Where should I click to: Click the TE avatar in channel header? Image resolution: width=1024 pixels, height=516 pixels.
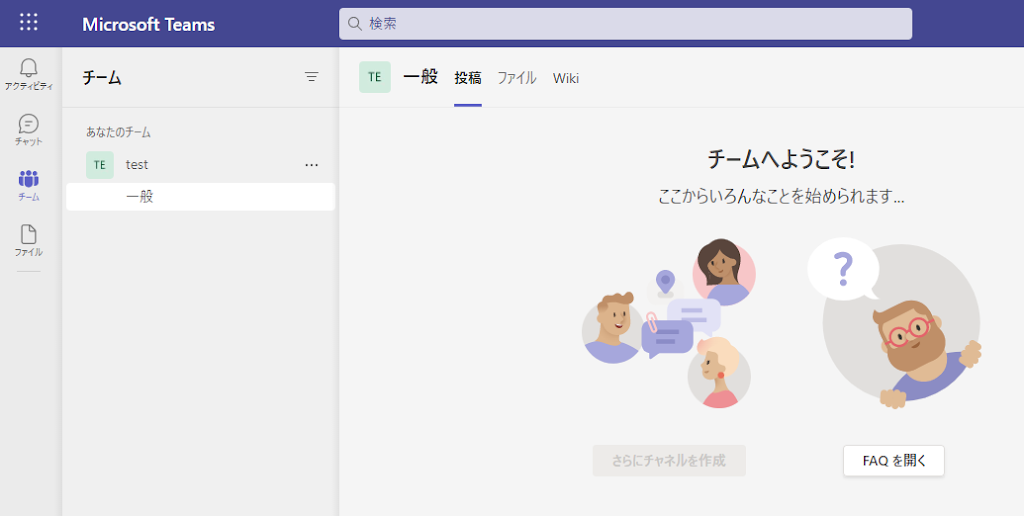click(x=375, y=77)
